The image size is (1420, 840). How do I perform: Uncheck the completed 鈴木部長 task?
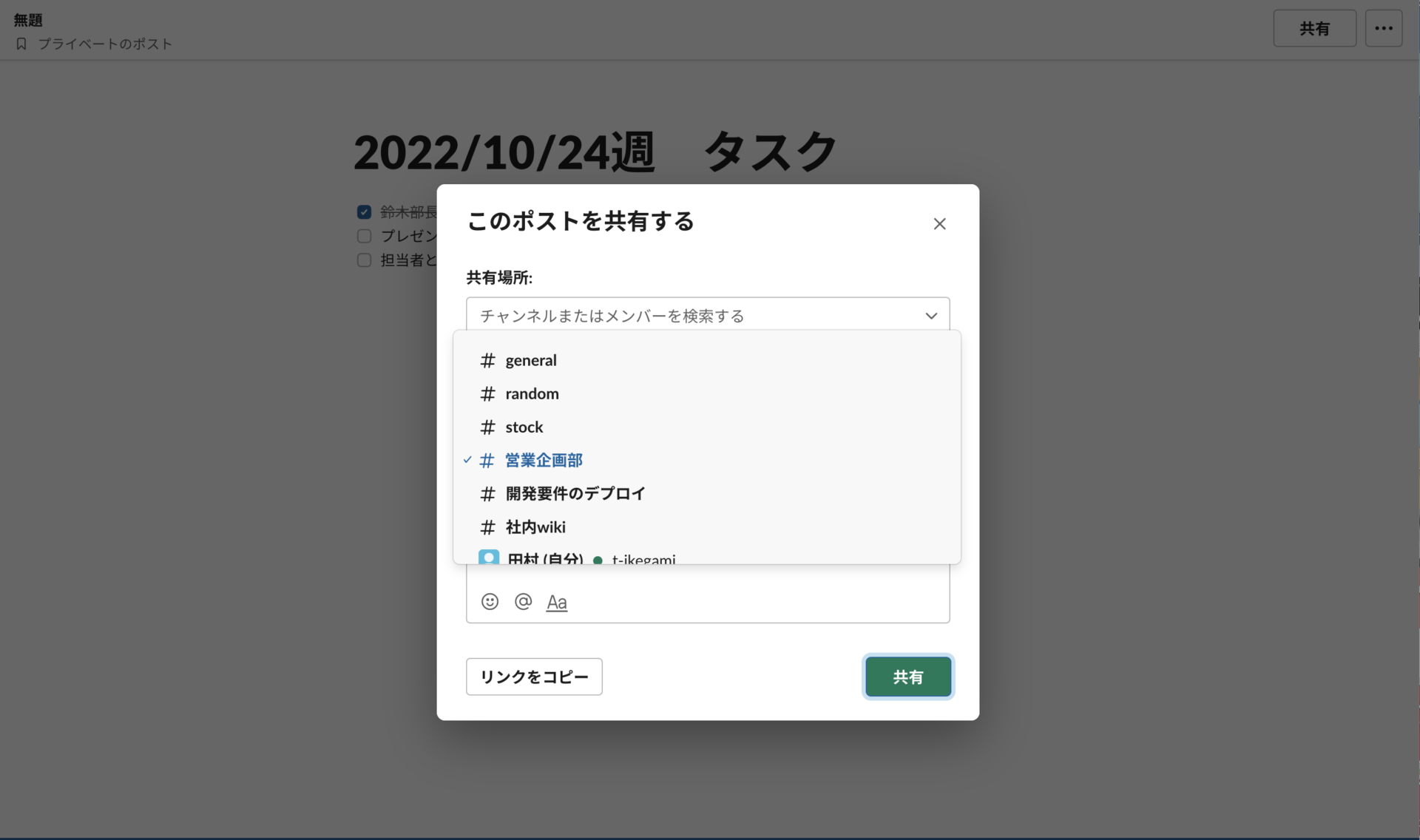pos(364,211)
